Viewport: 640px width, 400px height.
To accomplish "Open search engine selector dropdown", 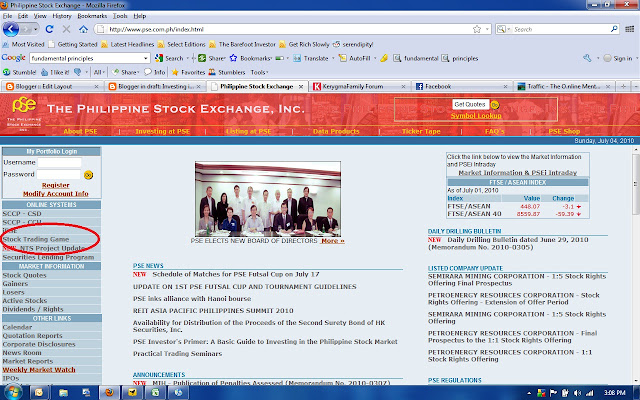I will pyautogui.click(x=504, y=29).
